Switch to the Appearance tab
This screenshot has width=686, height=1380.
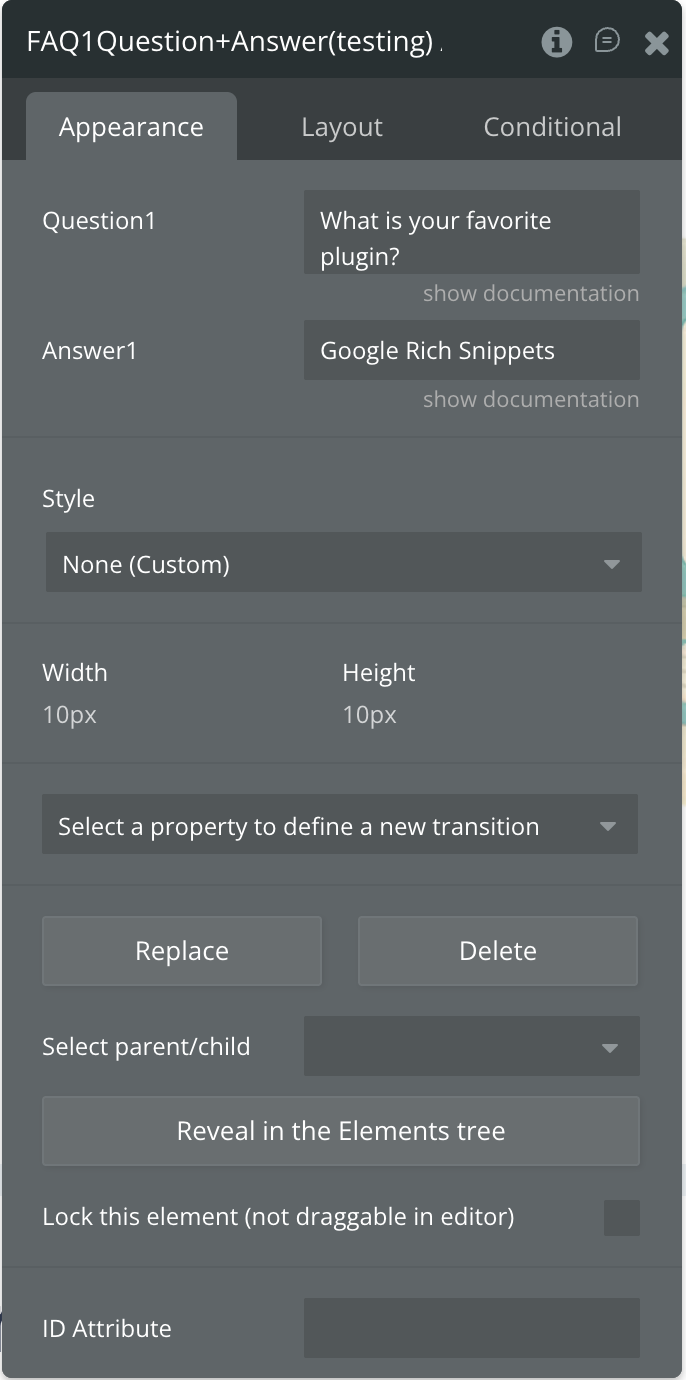click(131, 127)
